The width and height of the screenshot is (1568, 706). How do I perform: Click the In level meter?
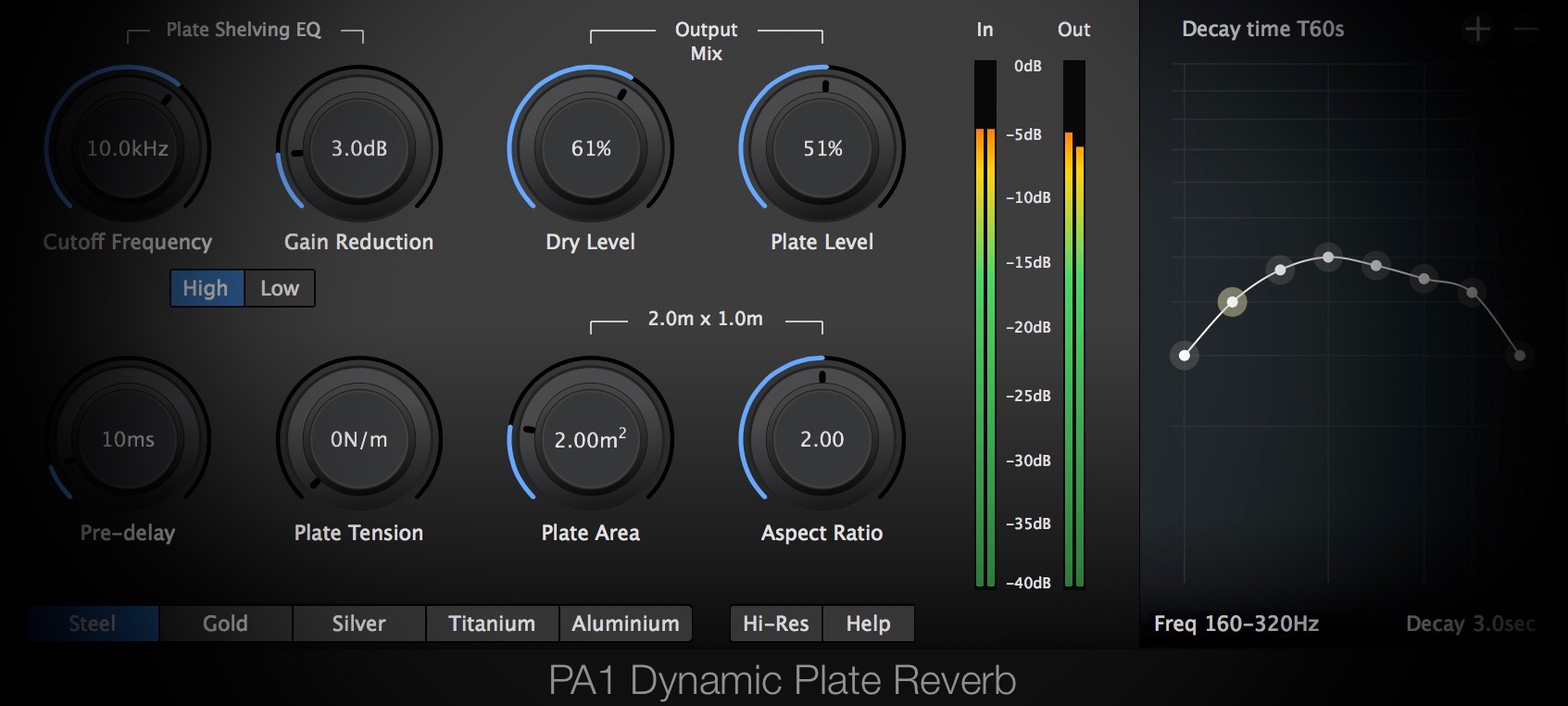(985, 324)
